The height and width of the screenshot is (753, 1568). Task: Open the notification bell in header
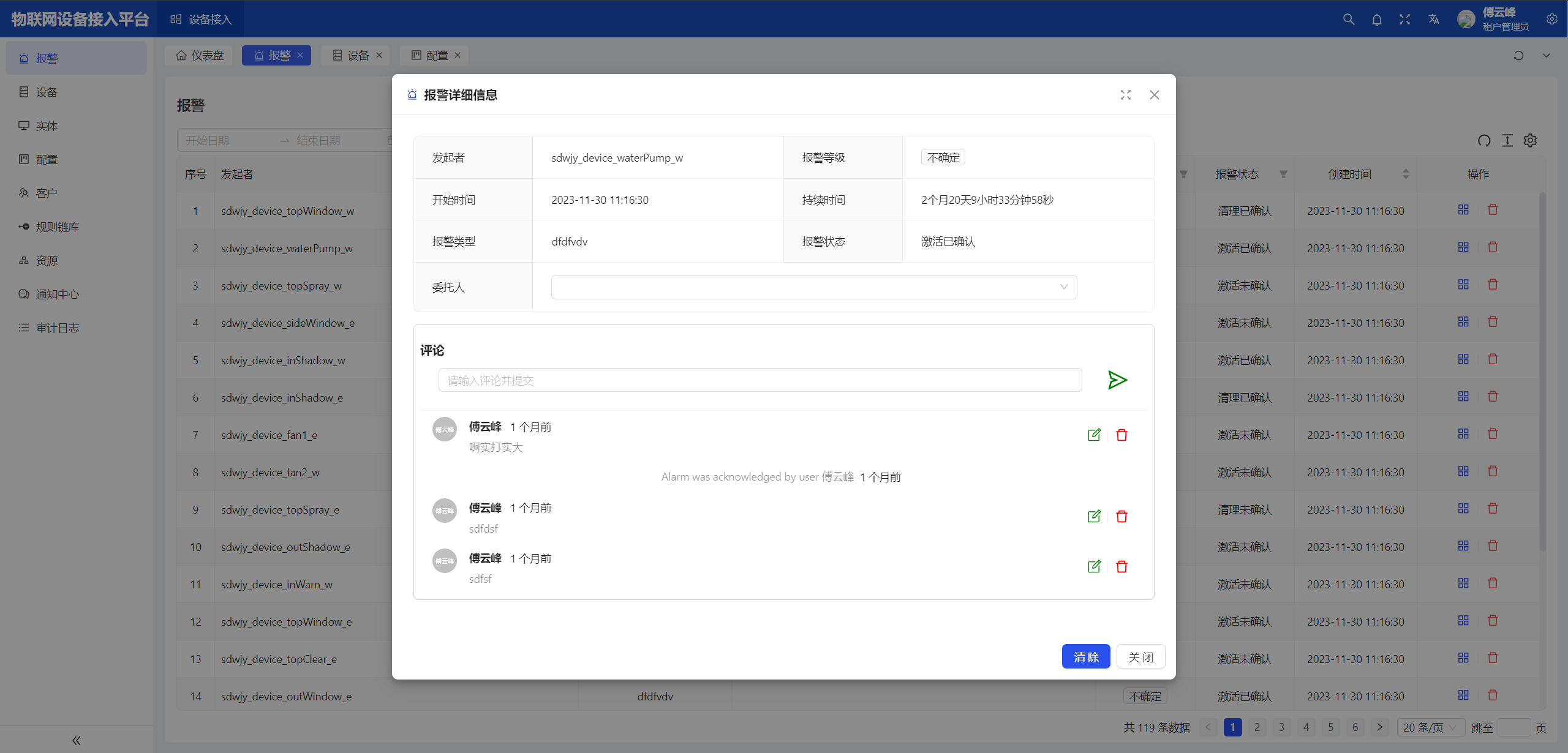pos(1377,20)
